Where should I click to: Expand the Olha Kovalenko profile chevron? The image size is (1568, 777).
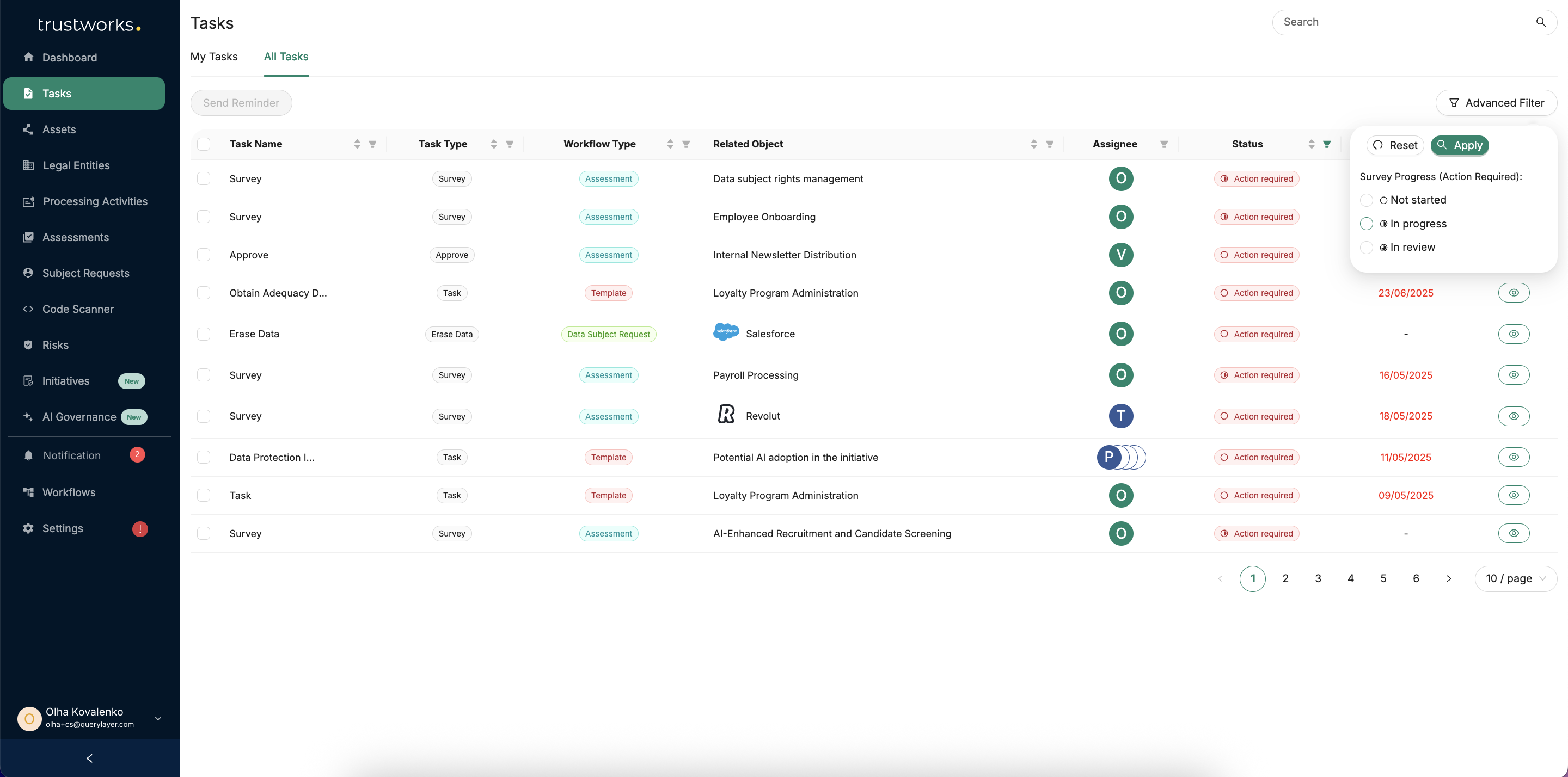click(x=158, y=718)
